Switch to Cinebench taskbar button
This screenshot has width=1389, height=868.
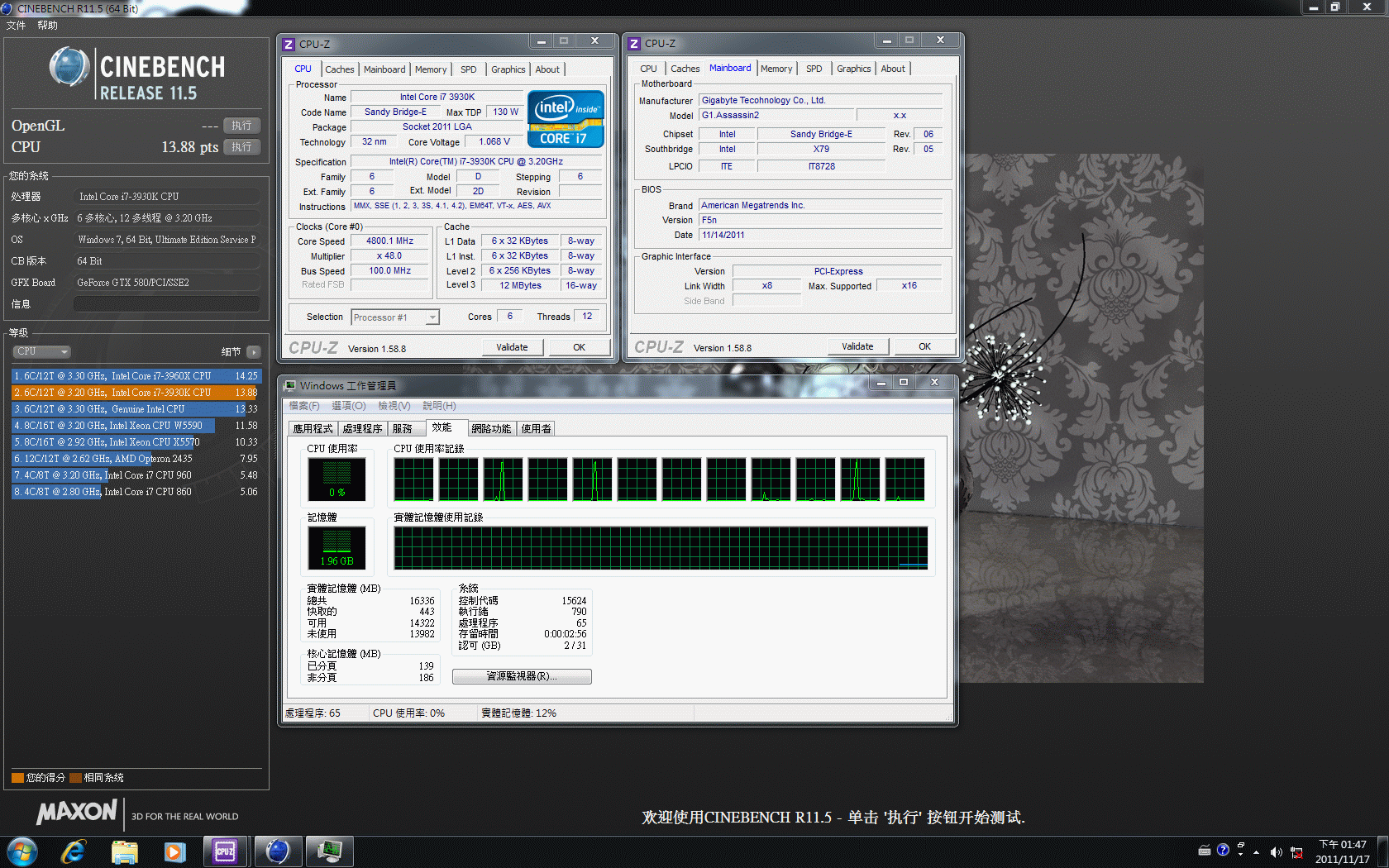(277, 851)
